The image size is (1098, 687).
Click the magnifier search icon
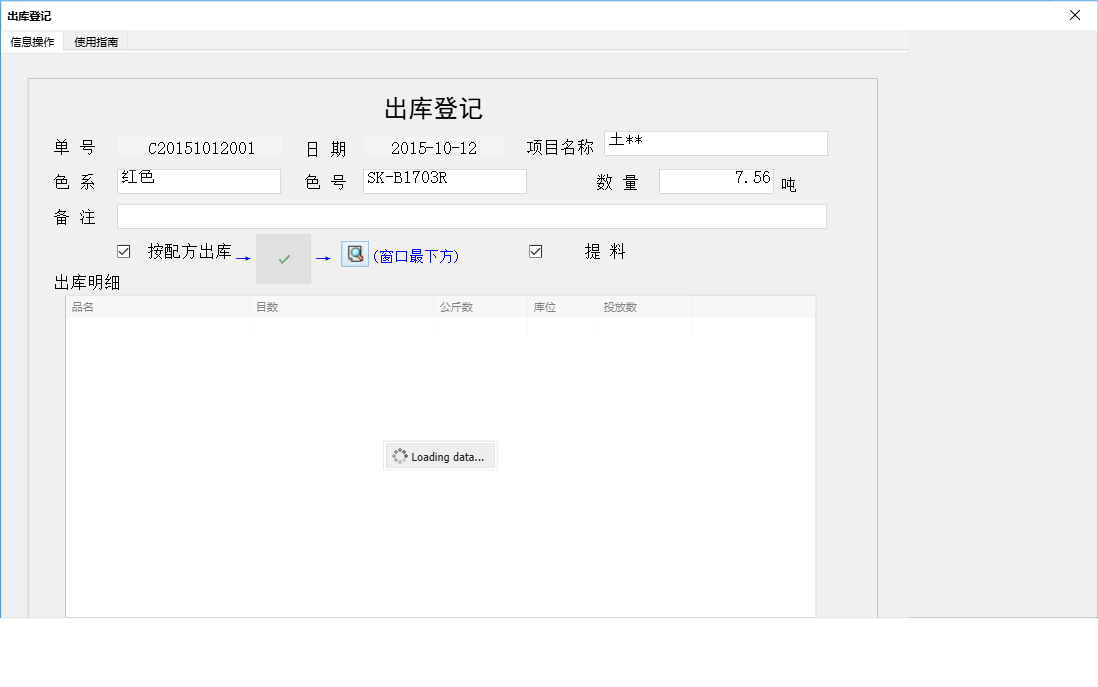(x=355, y=254)
